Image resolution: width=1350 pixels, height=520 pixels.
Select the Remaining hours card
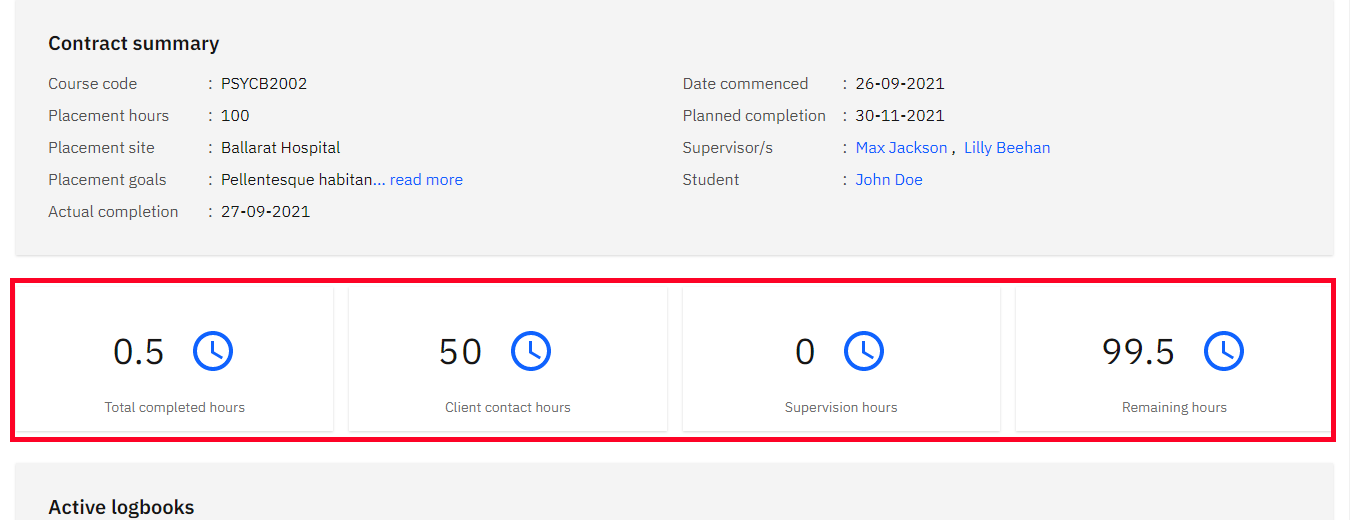click(x=1174, y=360)
